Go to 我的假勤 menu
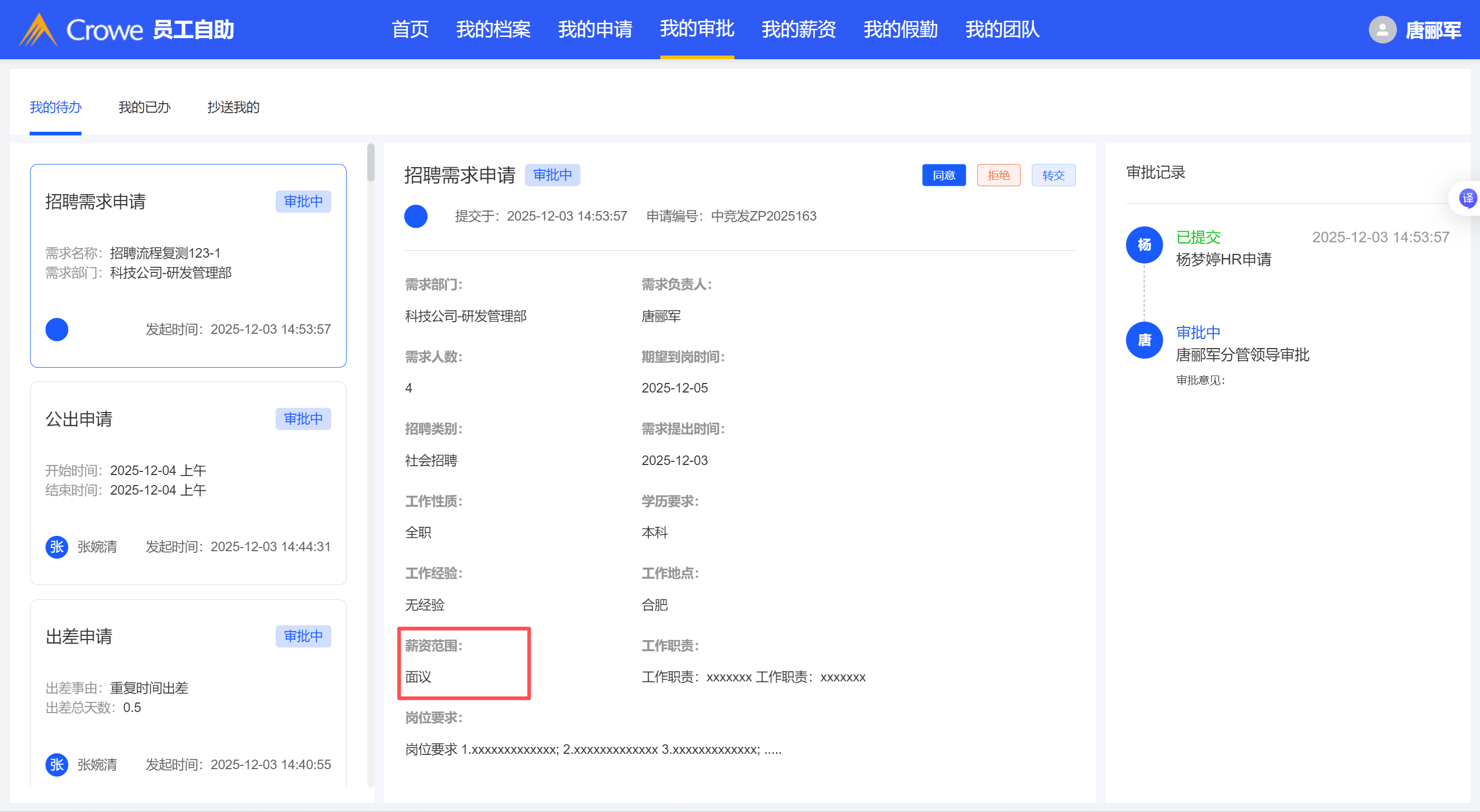 pos(900,29)
